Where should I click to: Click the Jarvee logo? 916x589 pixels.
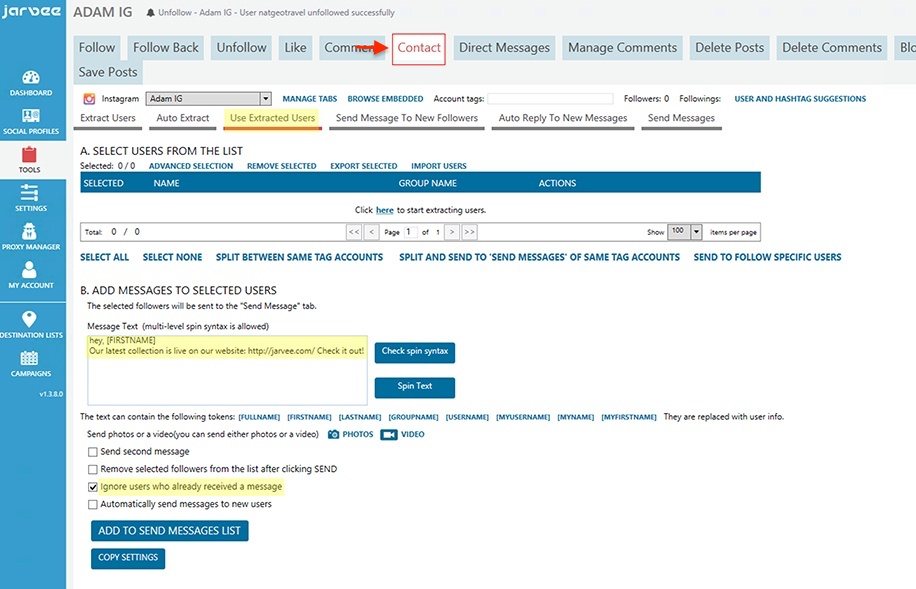coord(32,12)
